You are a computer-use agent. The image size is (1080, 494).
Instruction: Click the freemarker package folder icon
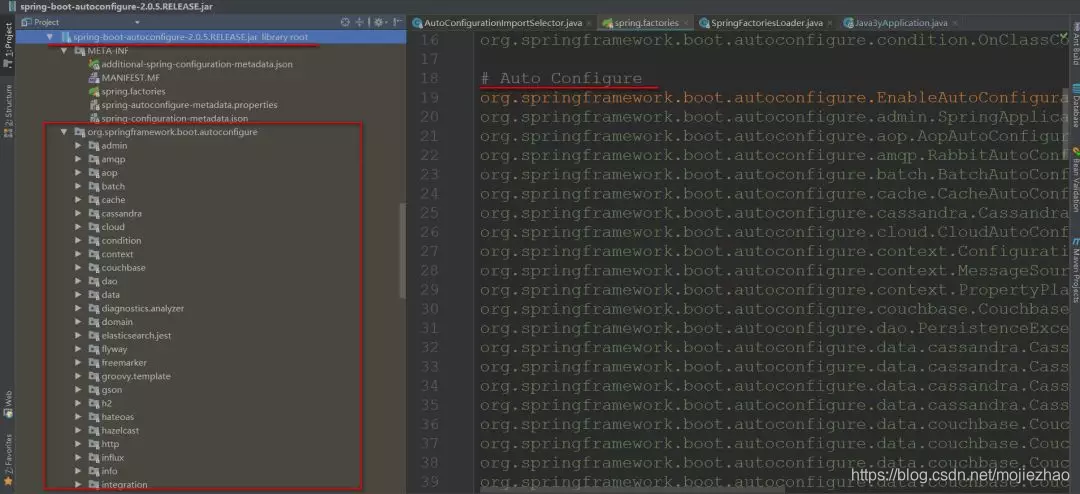tap(94, 362)
